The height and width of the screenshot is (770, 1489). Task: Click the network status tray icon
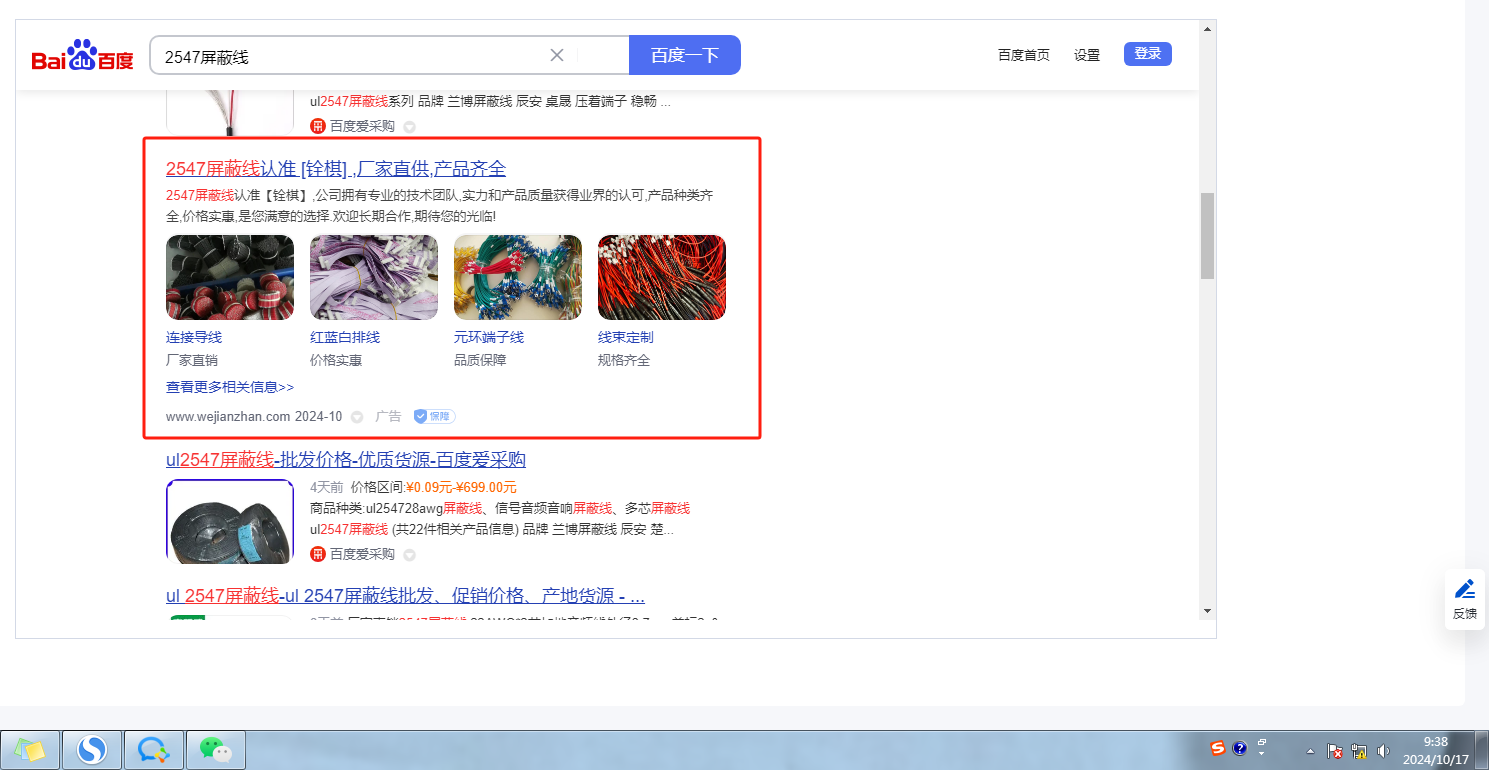click(1359, 751)
